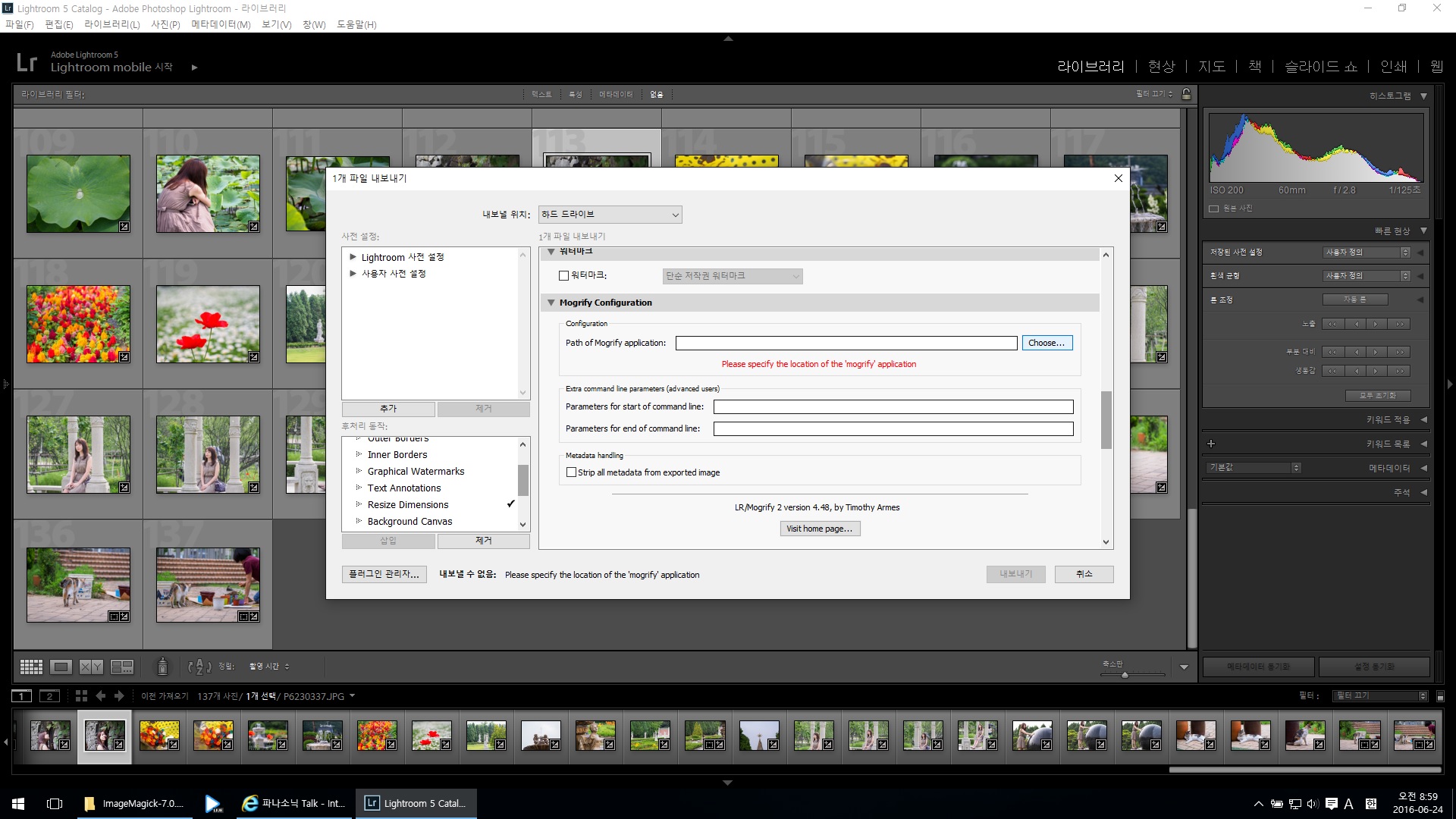Click Choose... button for Mogrify path
This screenshot has height=819, width=1456.
pos(1046,344)
